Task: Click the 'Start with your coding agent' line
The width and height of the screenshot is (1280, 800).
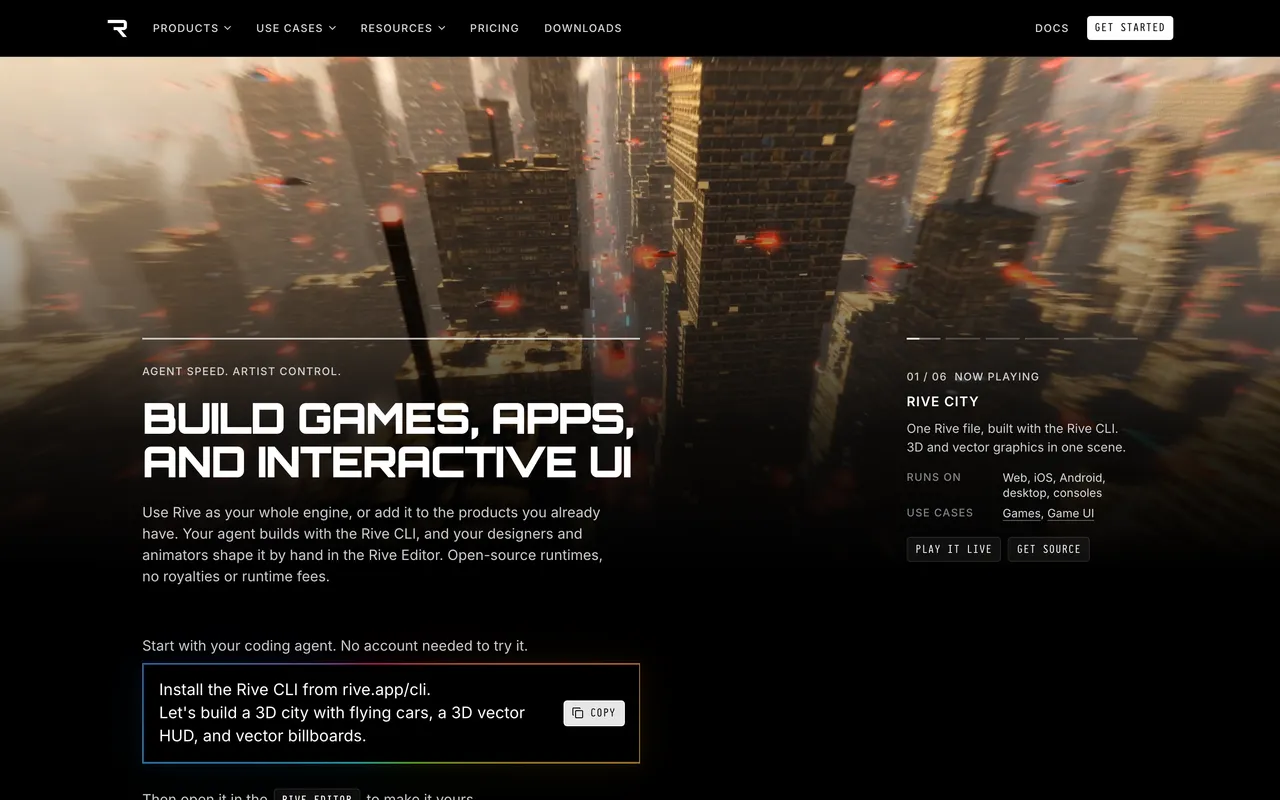Action: coord(335,646)
